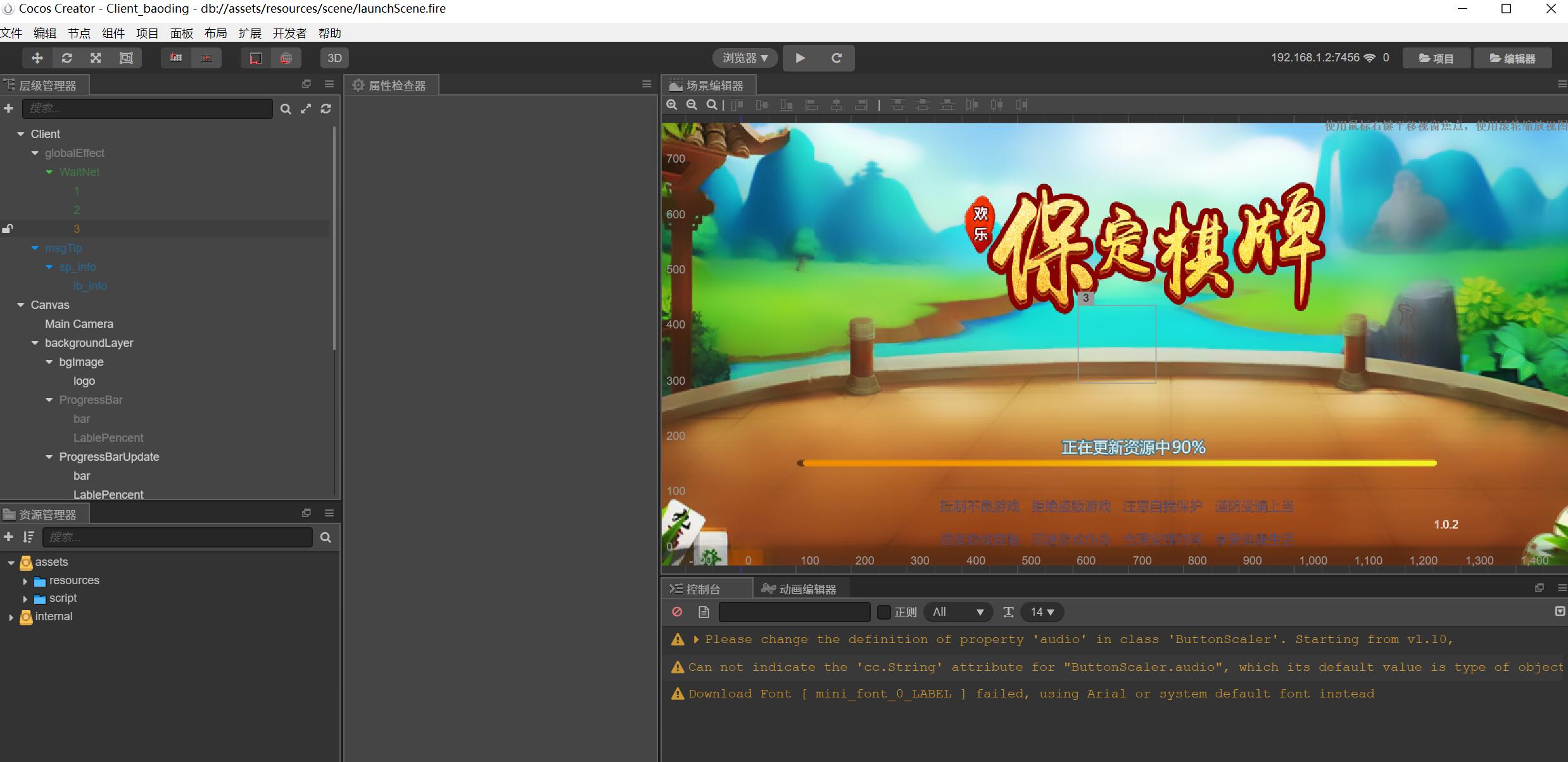Screen dimensions: 1568x762
Task: Open the 浏览器 preview platform dropdown
Action: (745, 58)
